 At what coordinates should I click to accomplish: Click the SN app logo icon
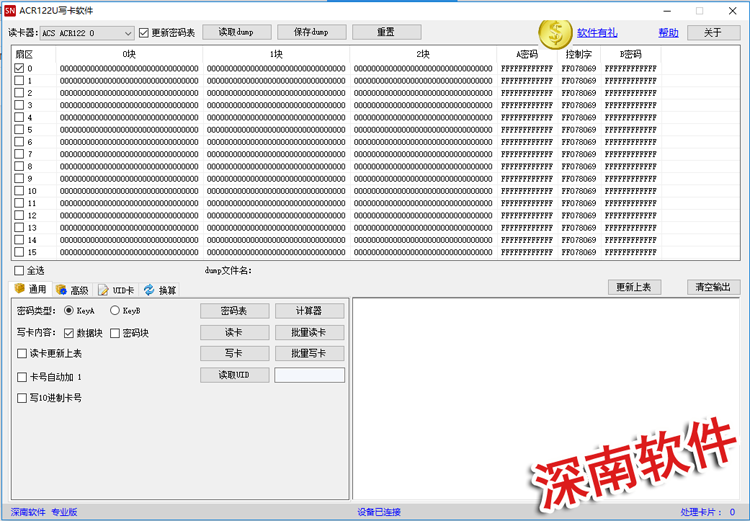[x=10, y=10]
